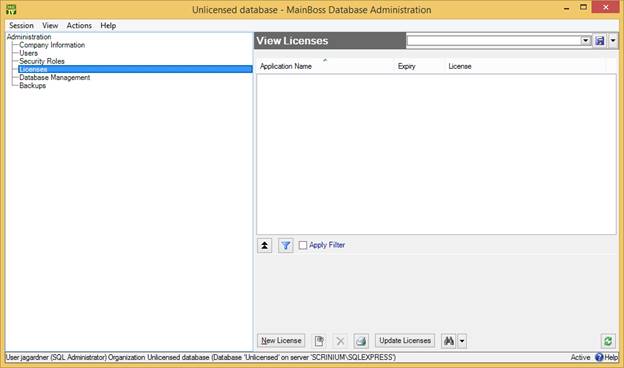Click the New License button
Image resolution: width=624 pixels, height=368 pixels.
click(281, 341)
